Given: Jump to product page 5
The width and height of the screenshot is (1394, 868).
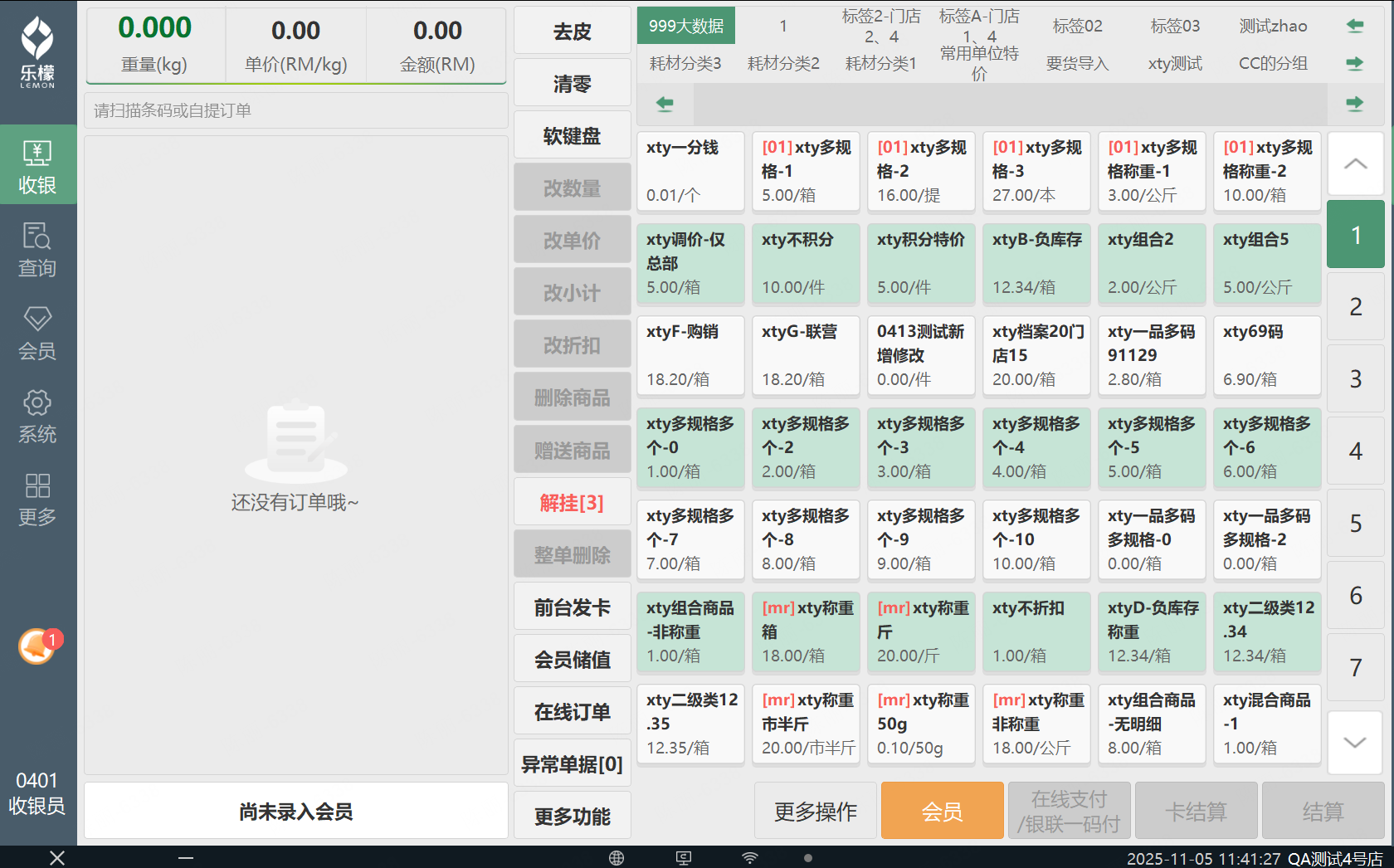Looking at the screenshot, I should (1355, 523).
